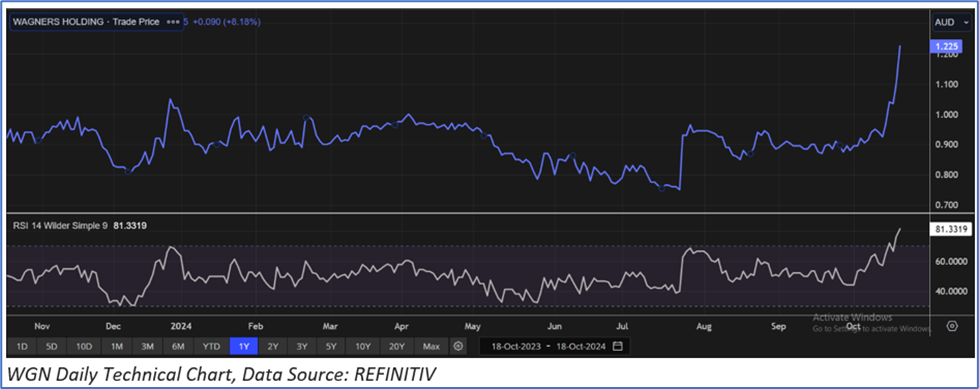
Task: Switch the chart to 1M range
Action: coord(117,346)
